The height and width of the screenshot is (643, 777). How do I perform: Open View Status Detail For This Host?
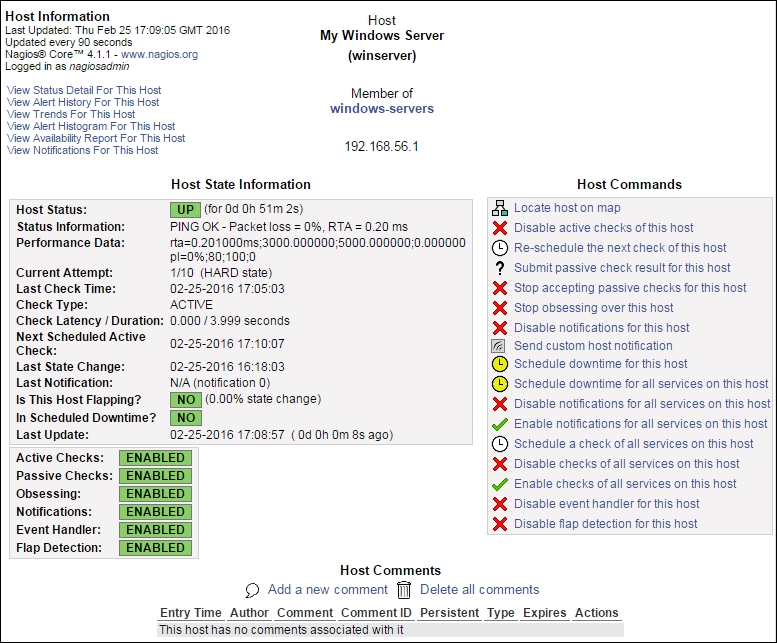[84, 90]
